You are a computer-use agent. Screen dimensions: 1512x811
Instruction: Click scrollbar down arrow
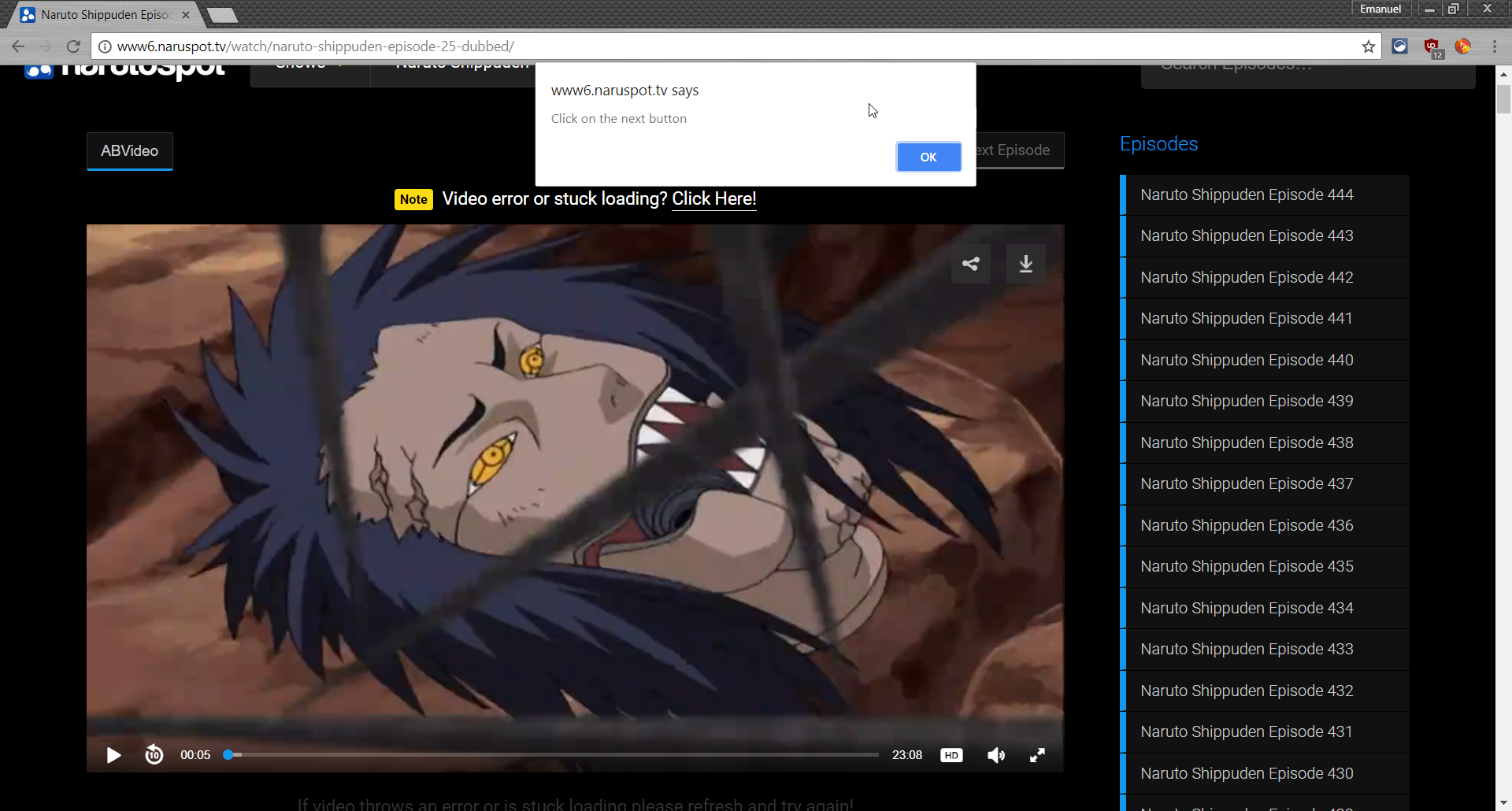[x=1503, y=802]
